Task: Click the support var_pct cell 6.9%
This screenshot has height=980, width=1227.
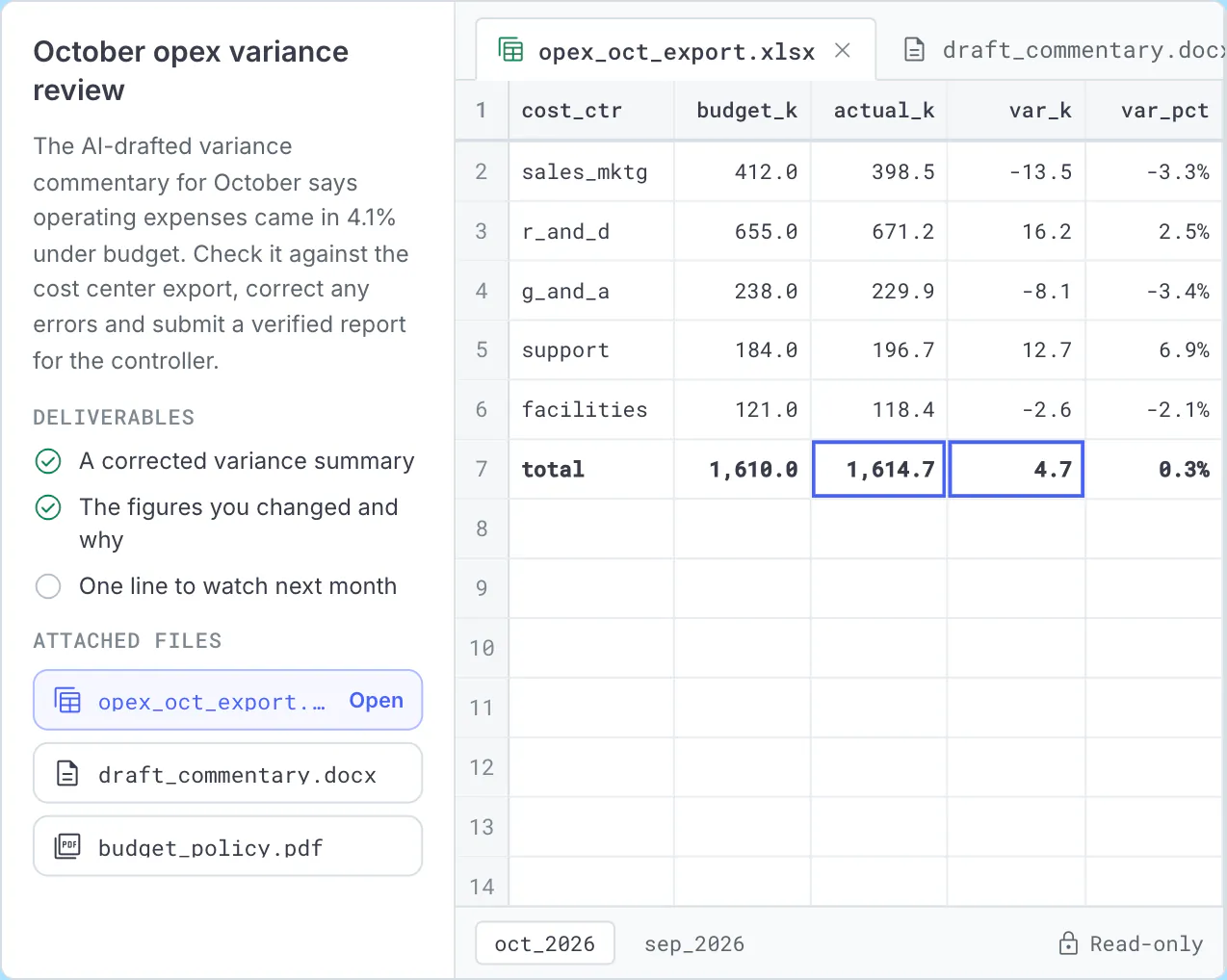Action: (x=1154, y=350)
